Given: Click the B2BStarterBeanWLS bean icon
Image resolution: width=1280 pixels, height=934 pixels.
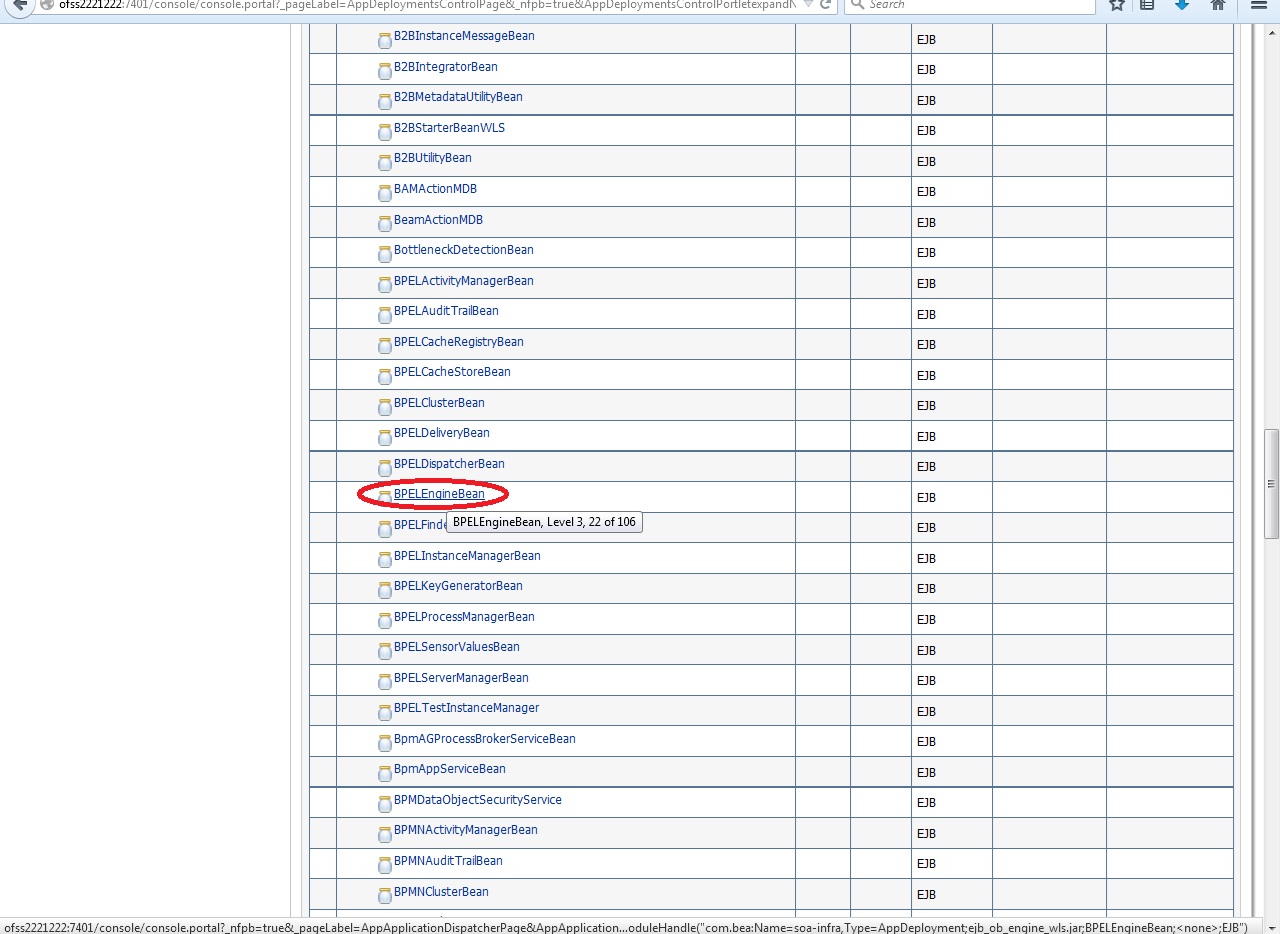Looking at the screenshot, I should pos(385,132).
